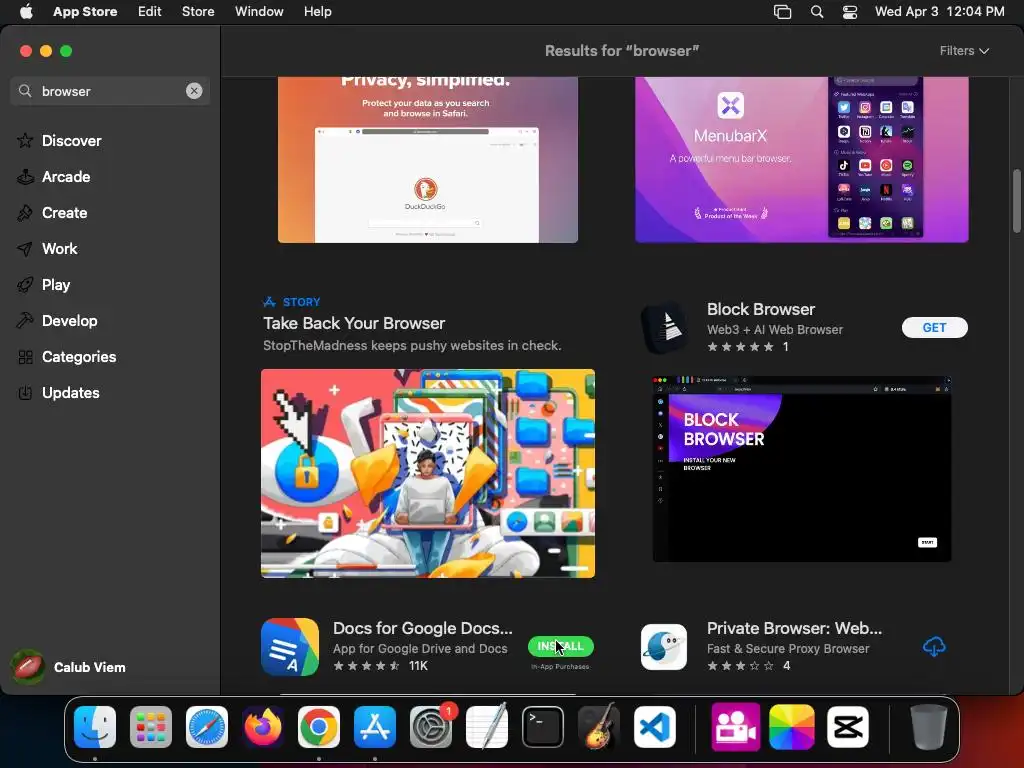The height and width of the screenshot is (768, 1024).
Task: Open Calub Viem account profile
Action: click(69, 667)
